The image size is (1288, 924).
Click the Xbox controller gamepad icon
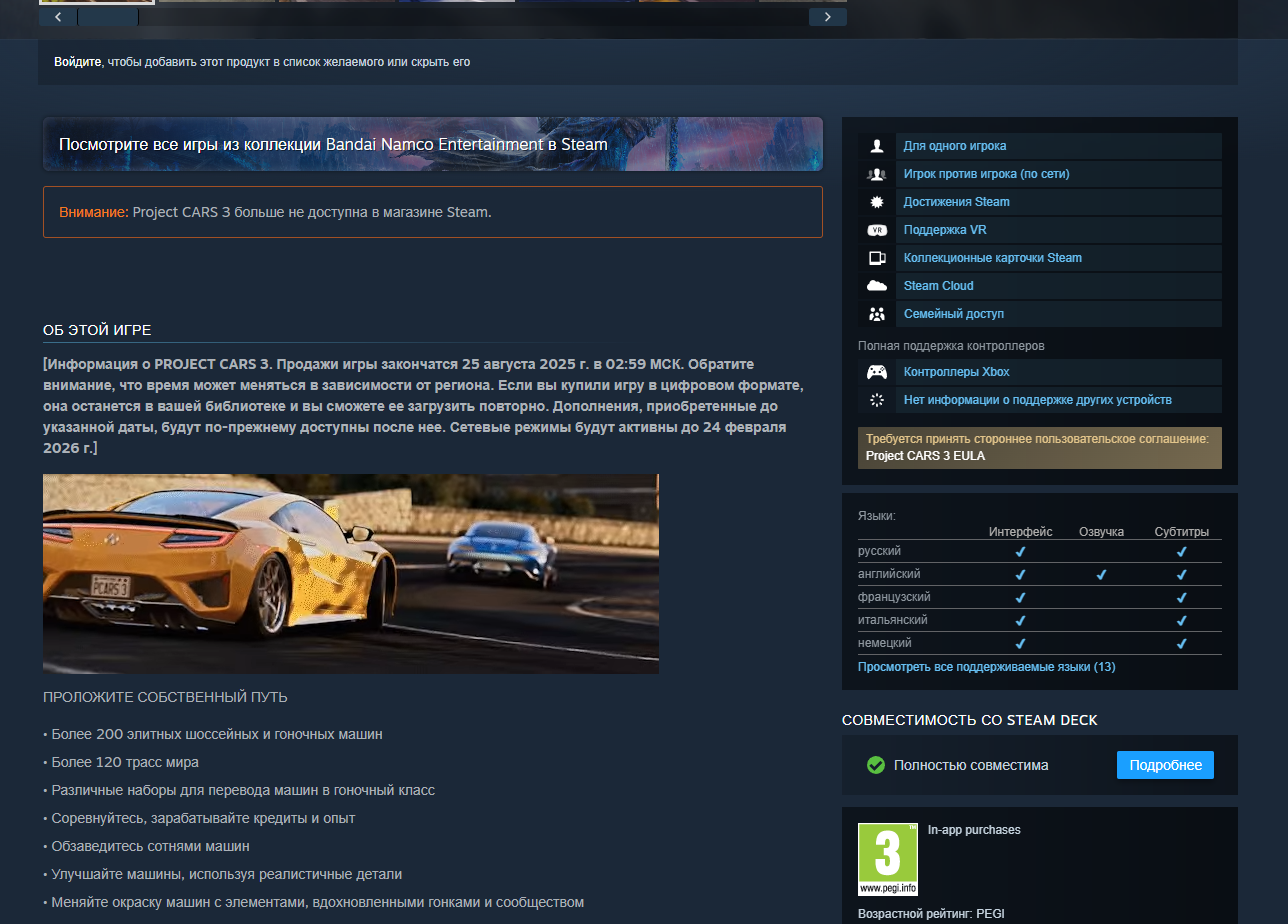(877, 372)
